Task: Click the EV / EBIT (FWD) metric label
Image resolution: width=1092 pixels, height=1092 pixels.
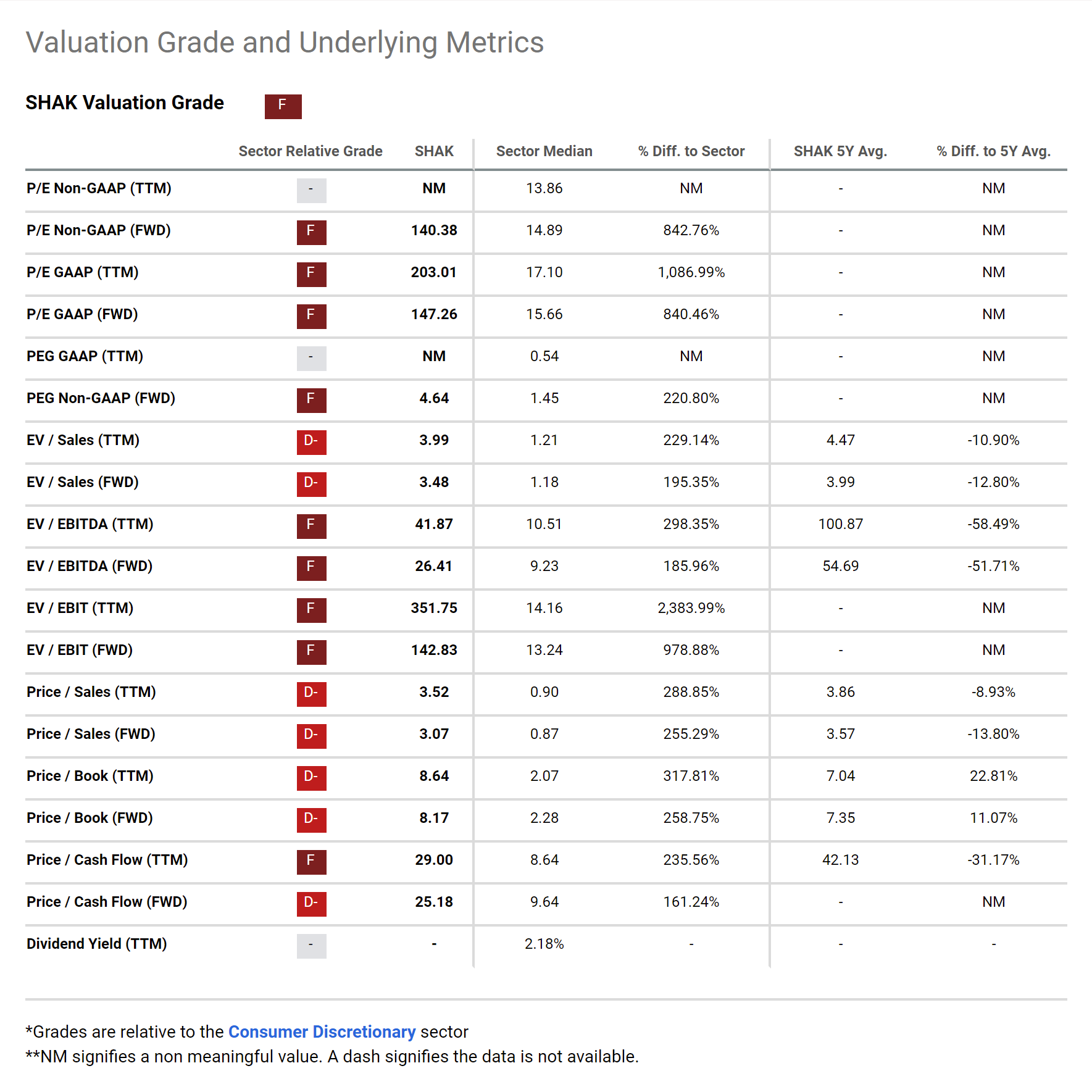Action: [x=80, y=650]
